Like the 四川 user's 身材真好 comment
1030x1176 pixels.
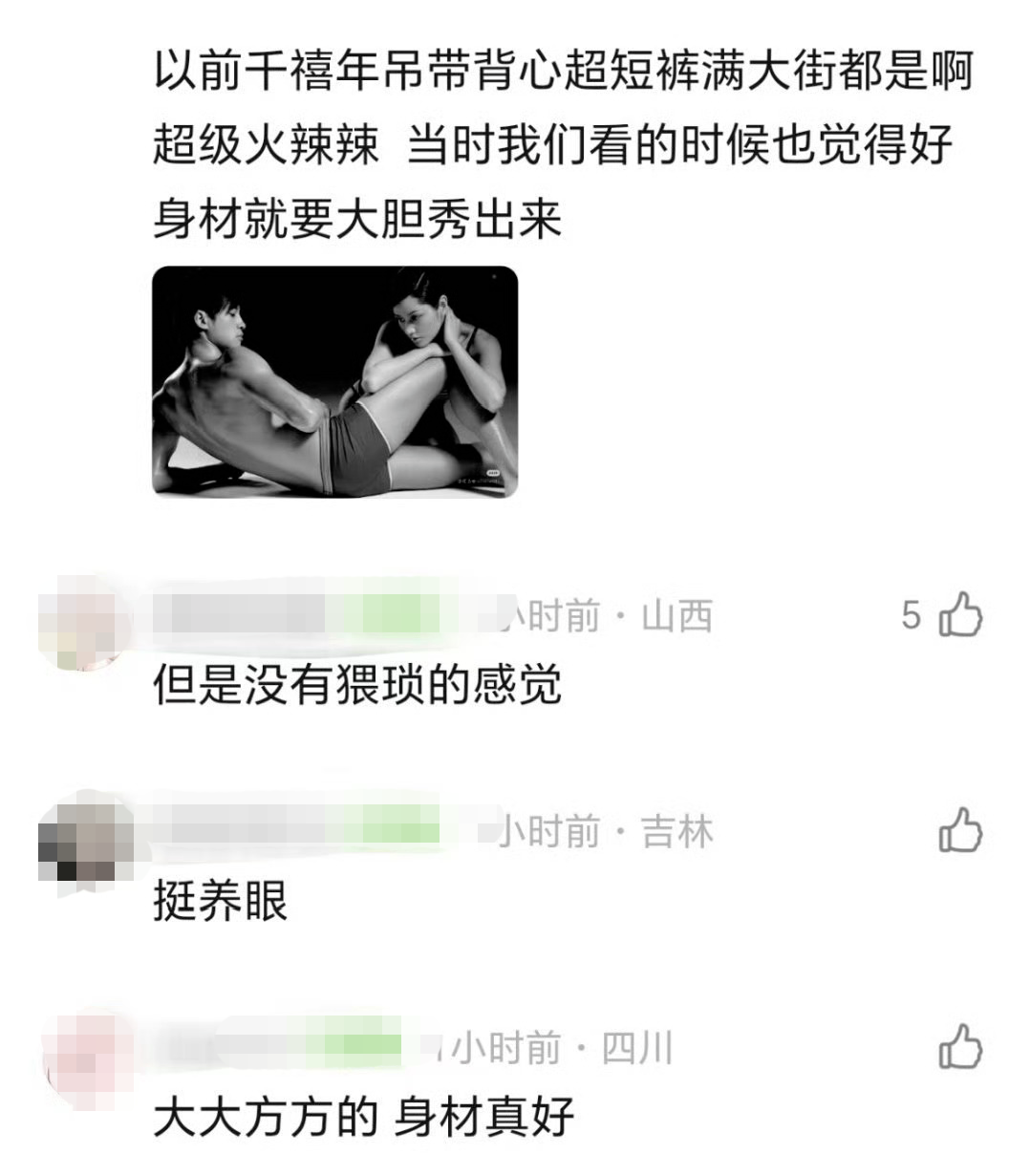point(960,1046)
